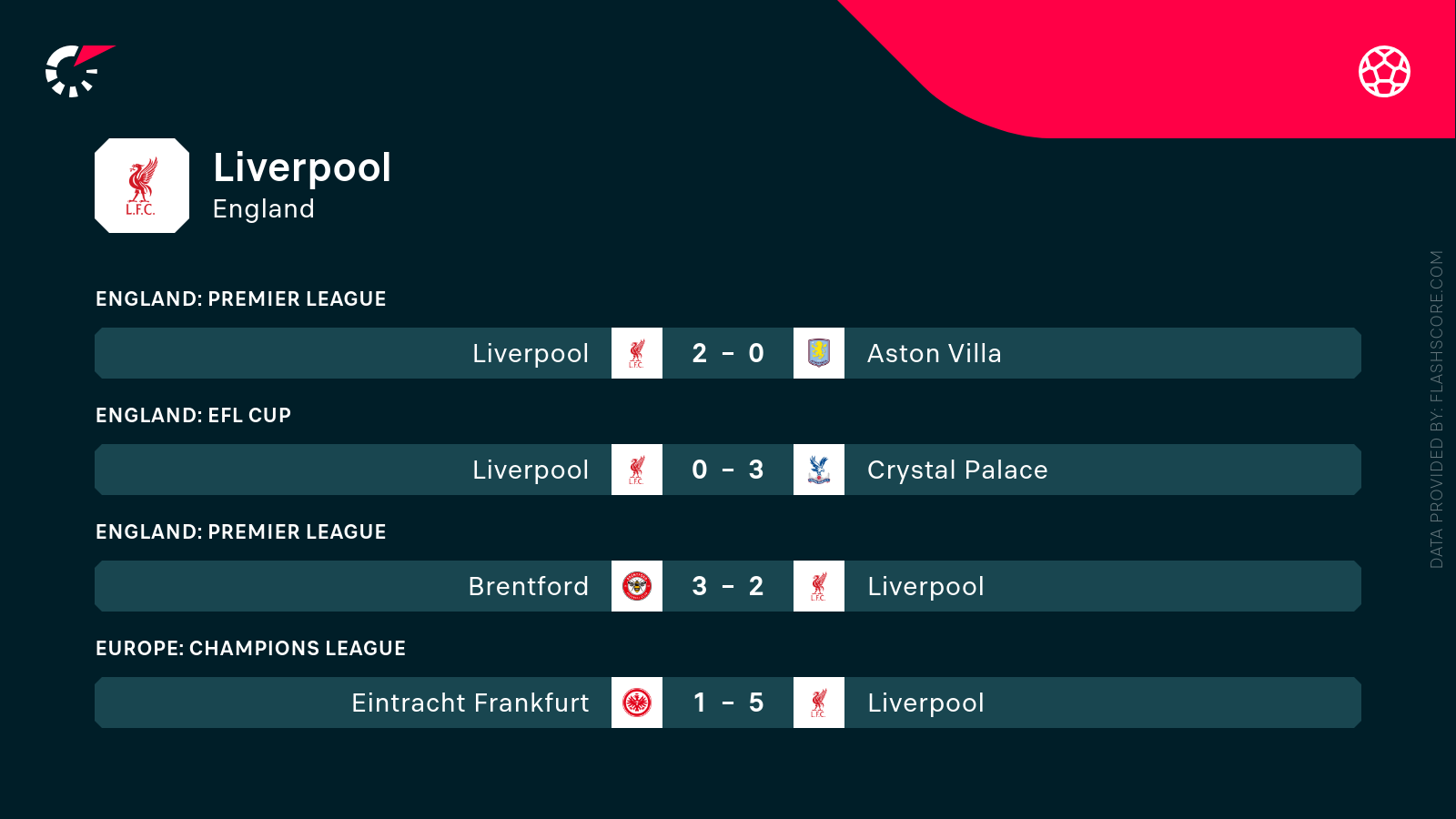Select the England country label under Liverpool
The image size is (1456, 819).
[x=263, y=209]
